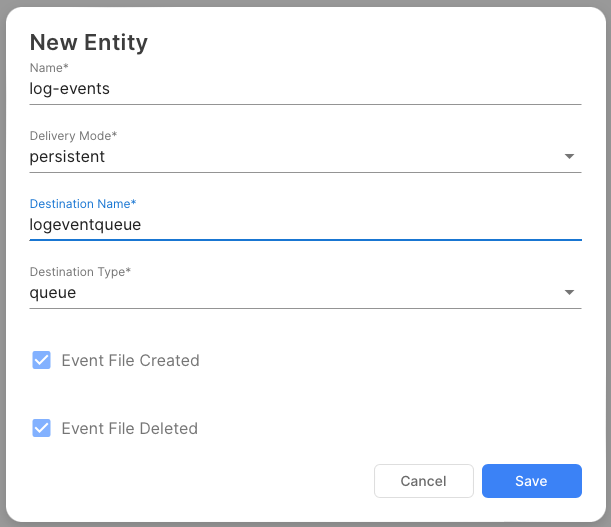Click the Event File Deleted label text
This screenshot has height=527, width=611.
pos(129,428)
